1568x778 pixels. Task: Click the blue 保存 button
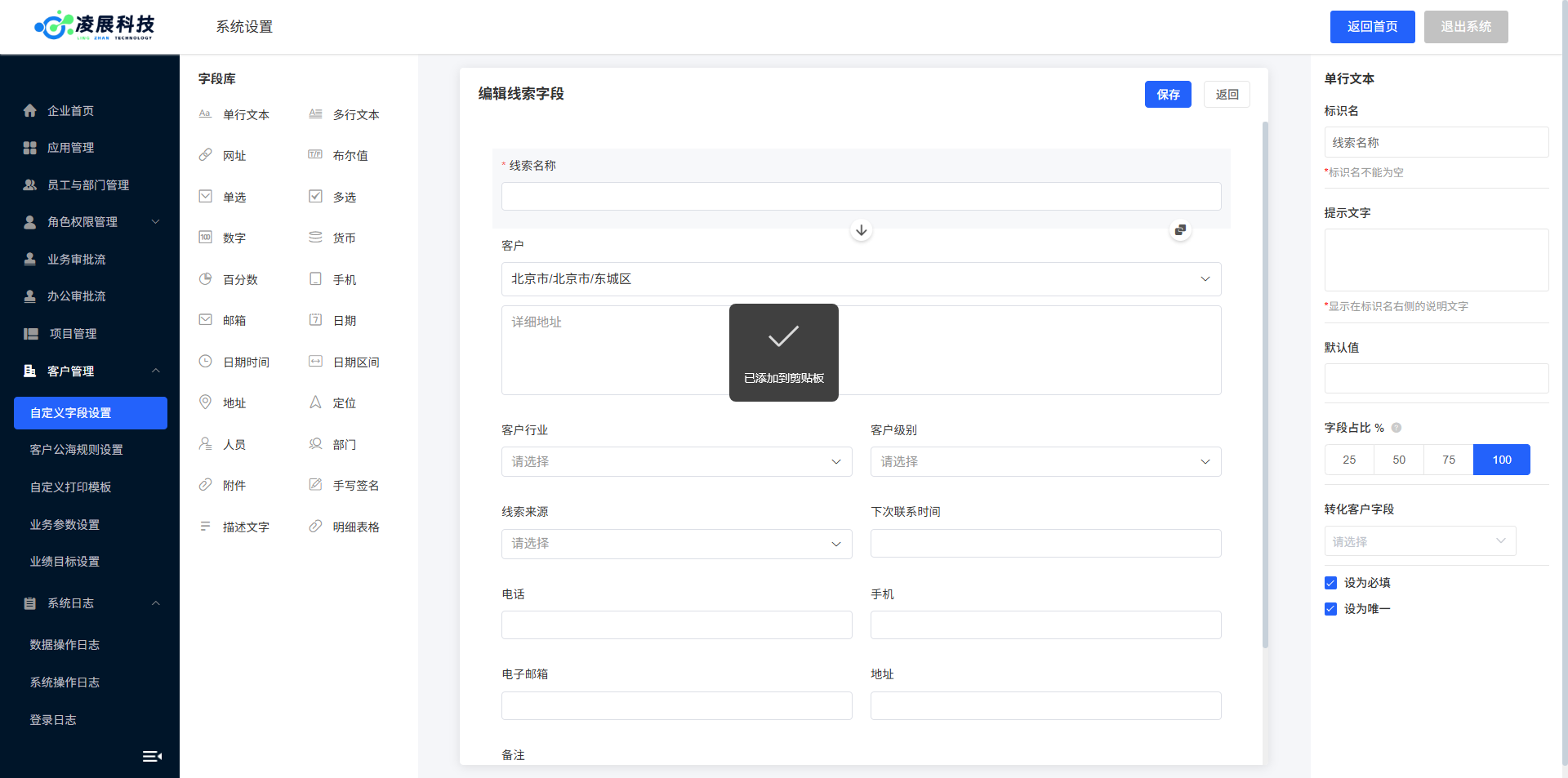(1168, 95)
